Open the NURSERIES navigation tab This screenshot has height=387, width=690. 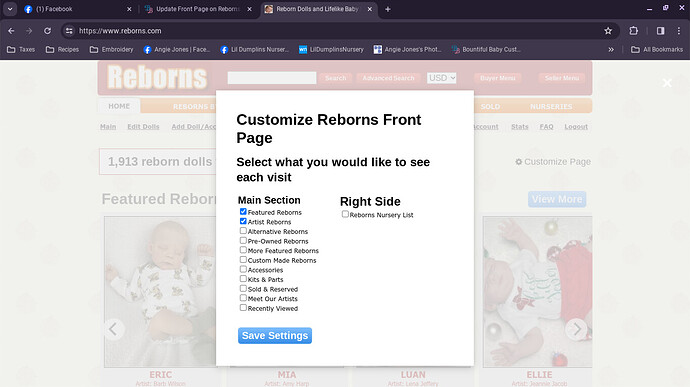coord(551,107)
